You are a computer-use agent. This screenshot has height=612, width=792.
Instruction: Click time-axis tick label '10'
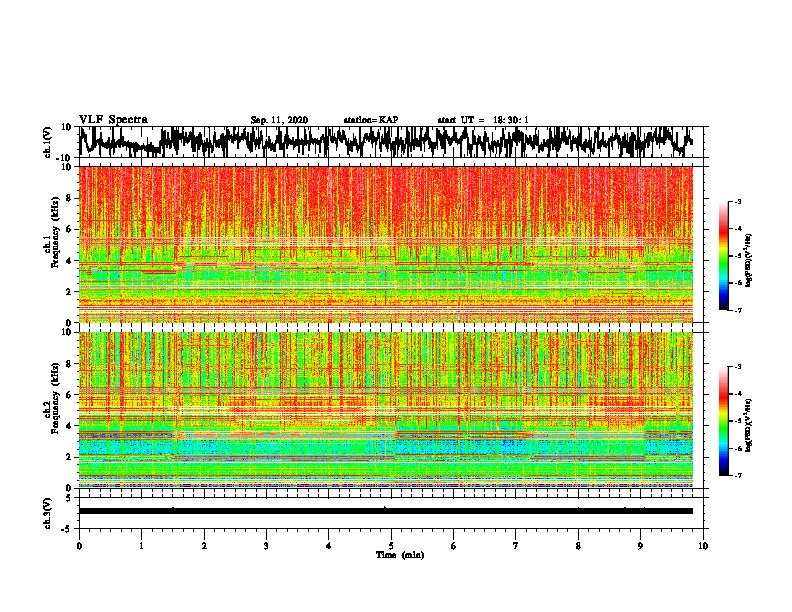coord(703,546)
